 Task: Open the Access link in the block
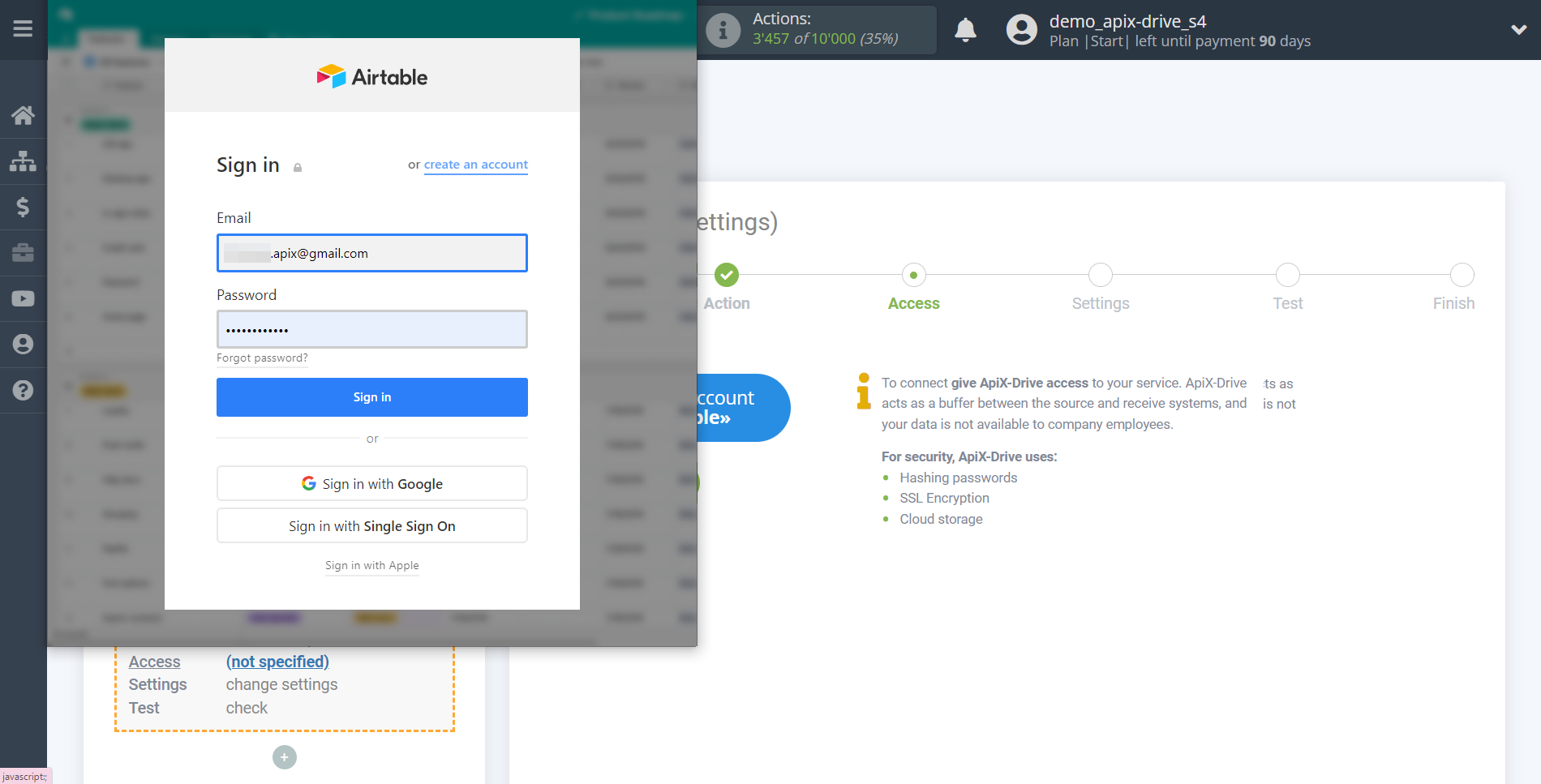tap(154, 662)
